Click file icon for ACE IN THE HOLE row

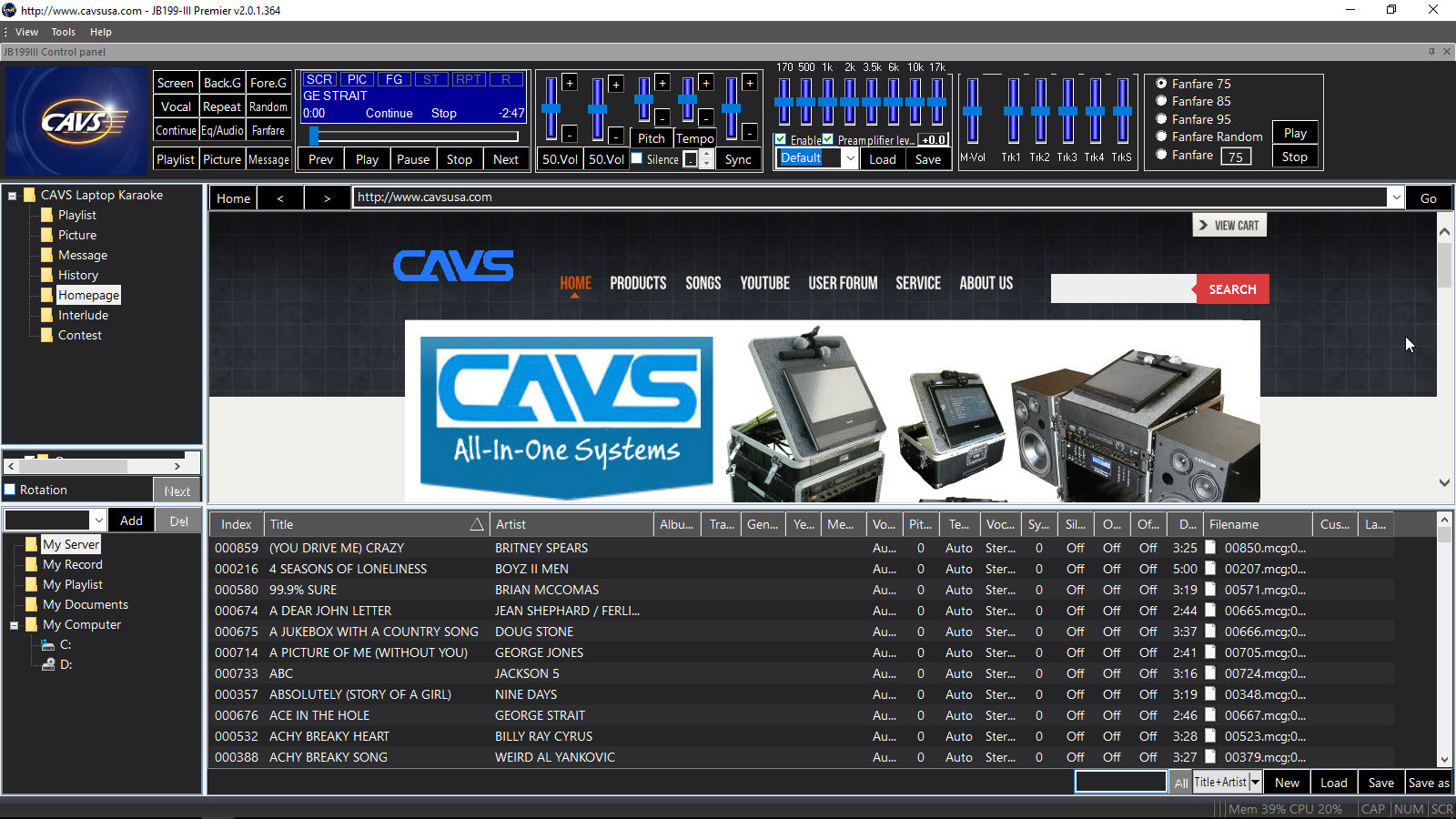(1211, 715)
